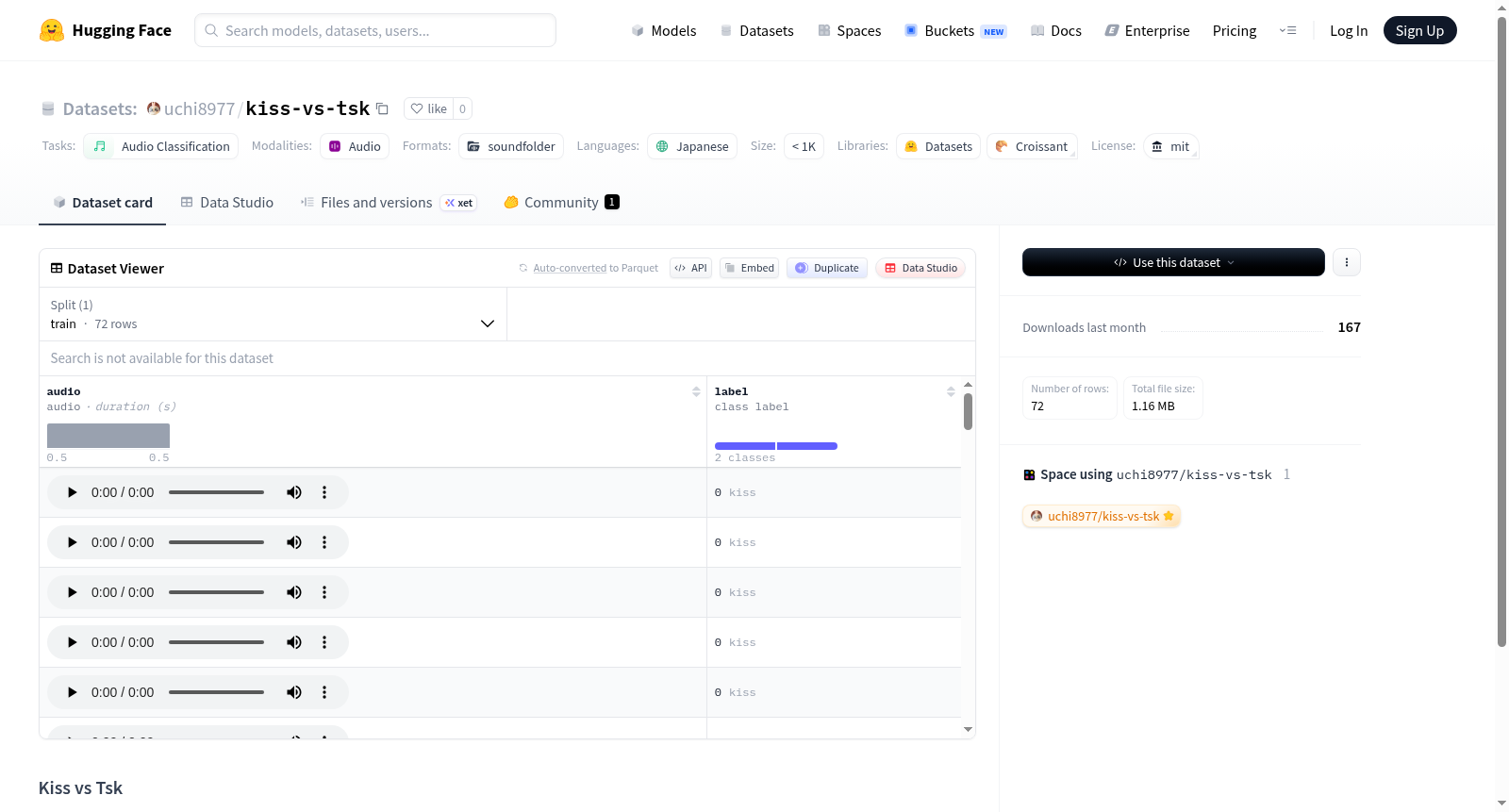Open more options for first audio player
Image resolution: width=1509 pixels, height=812 pixels.
click(x=324, y=492)
